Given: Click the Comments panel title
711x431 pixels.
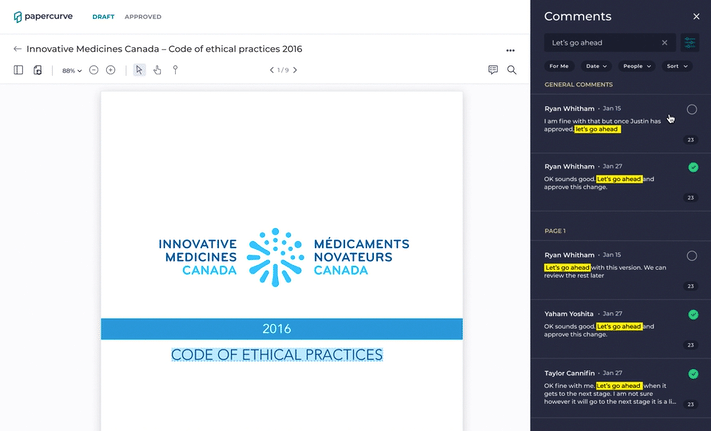Looking at the screenshot, I should pos(578,16).
